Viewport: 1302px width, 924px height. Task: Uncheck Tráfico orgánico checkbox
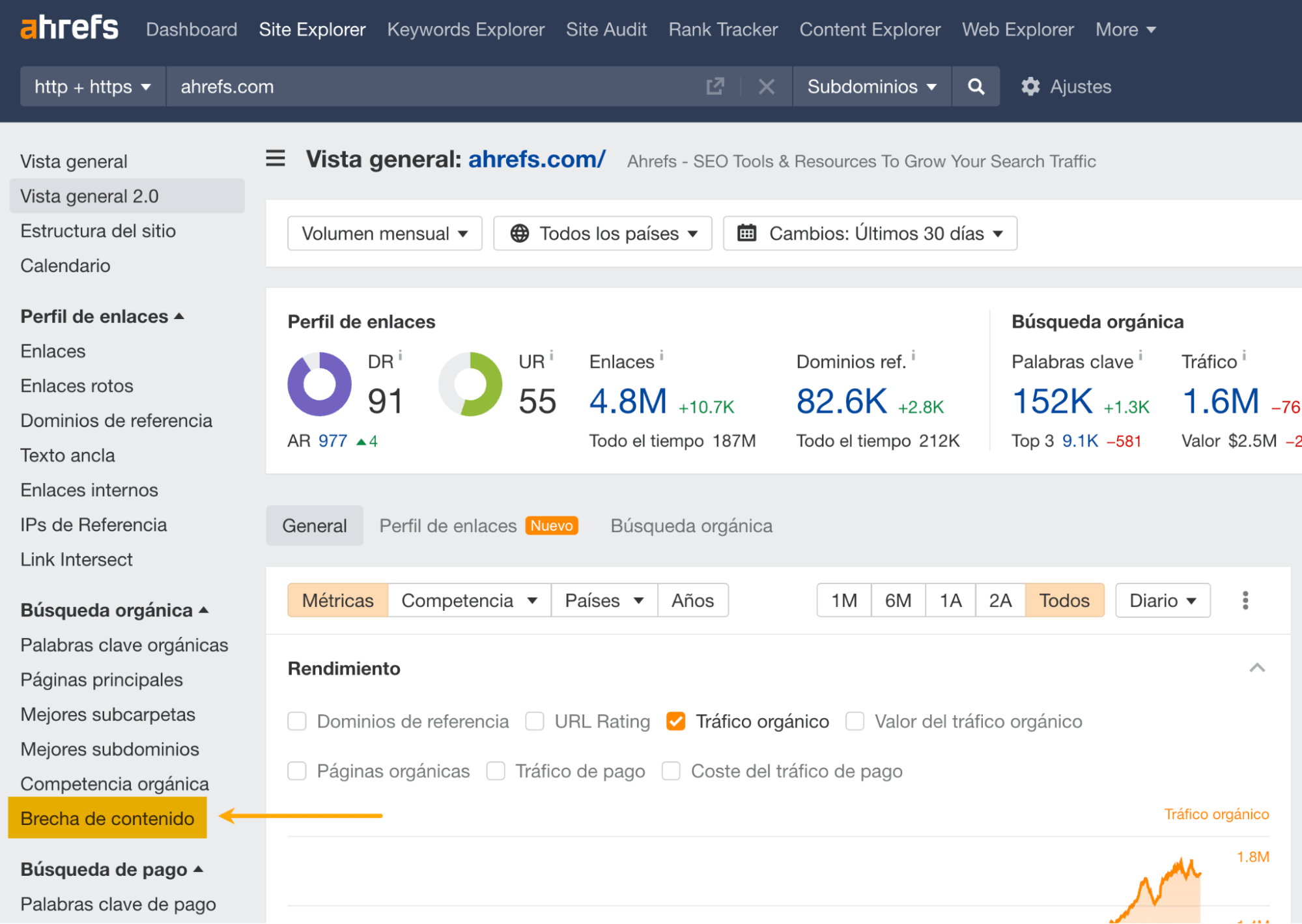point(675,721)
